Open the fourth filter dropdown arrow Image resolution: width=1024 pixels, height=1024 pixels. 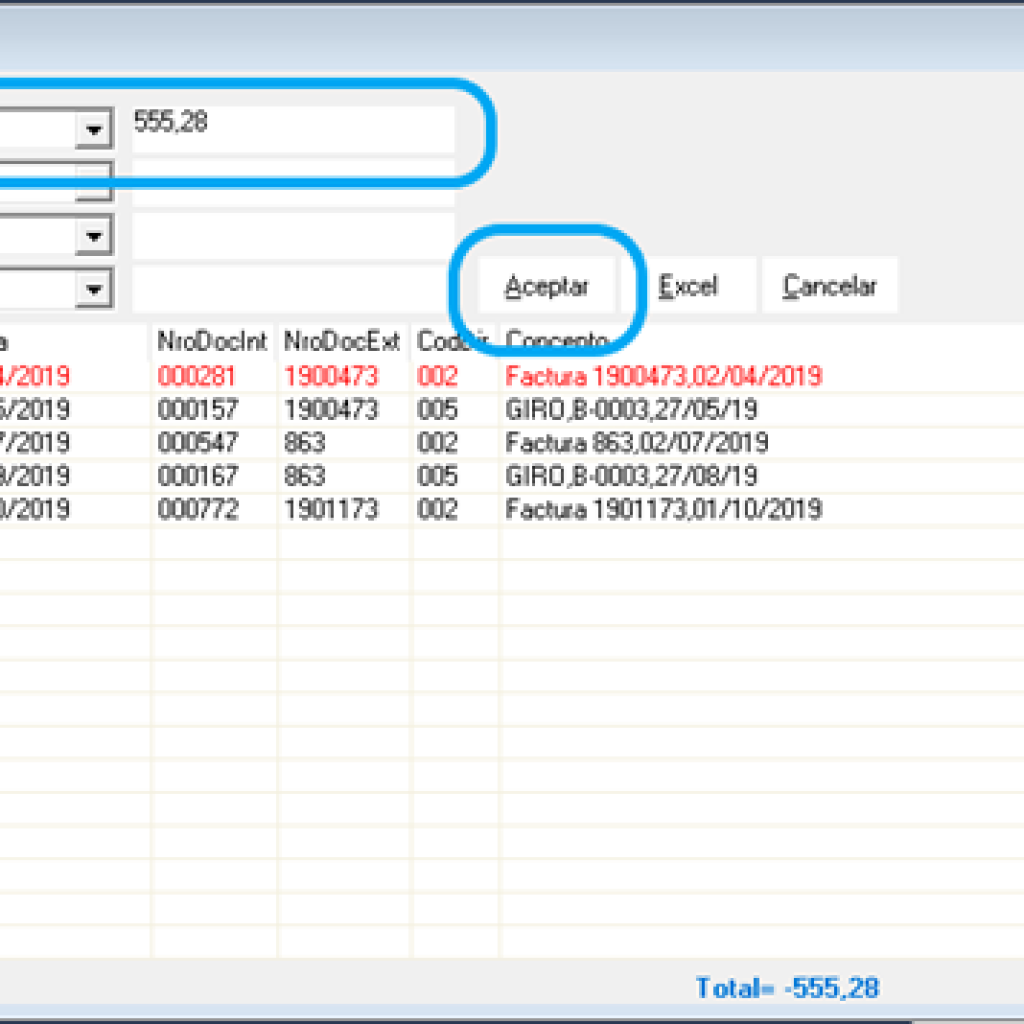94,288
